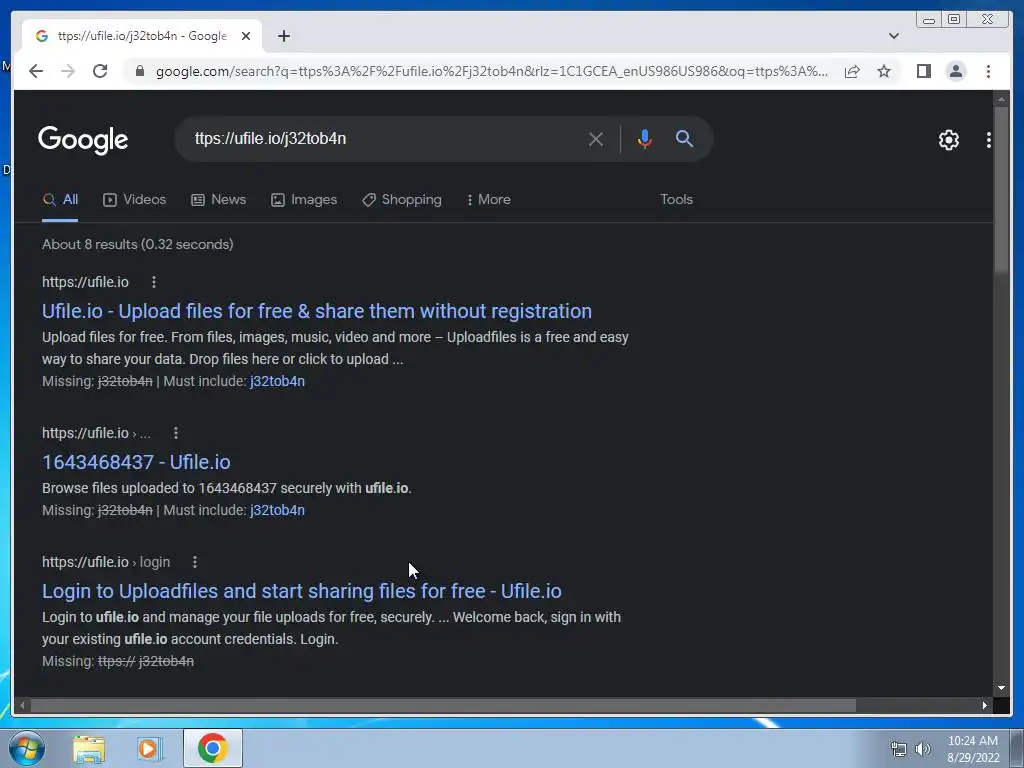Click the horizontal scroll left arrow
The image size is (1024, 768).
[22, 705]
